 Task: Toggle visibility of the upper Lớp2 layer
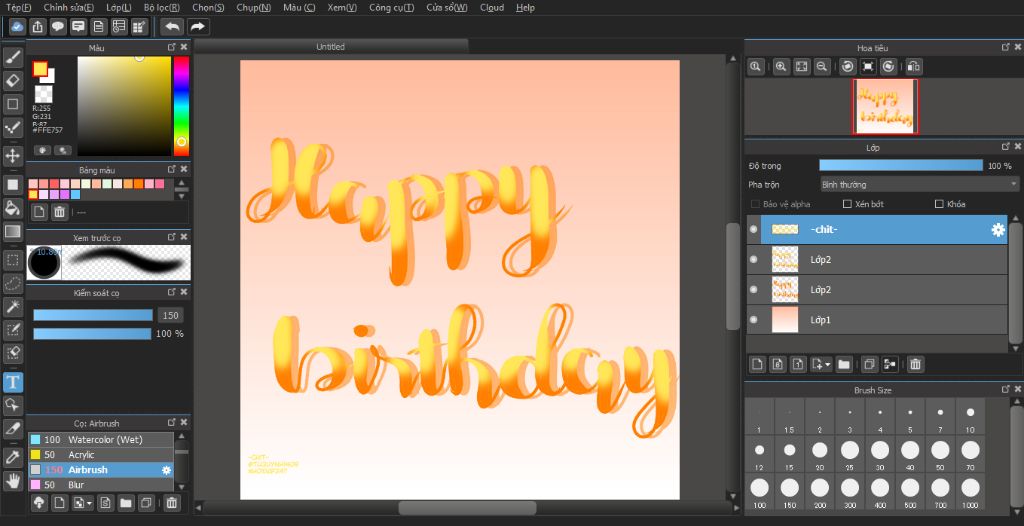coord(754,259)
